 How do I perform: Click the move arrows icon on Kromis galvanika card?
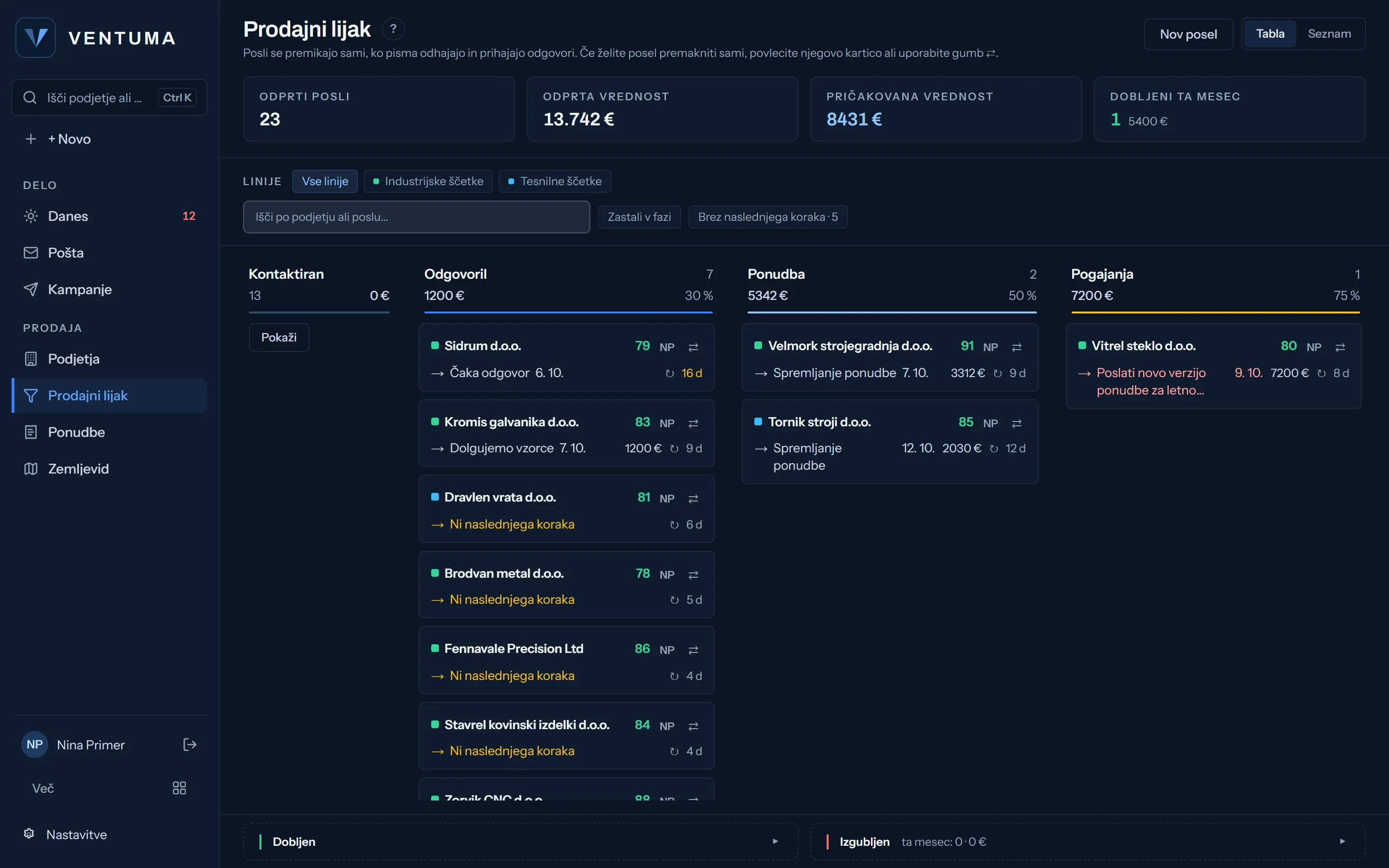coord(694,423)
